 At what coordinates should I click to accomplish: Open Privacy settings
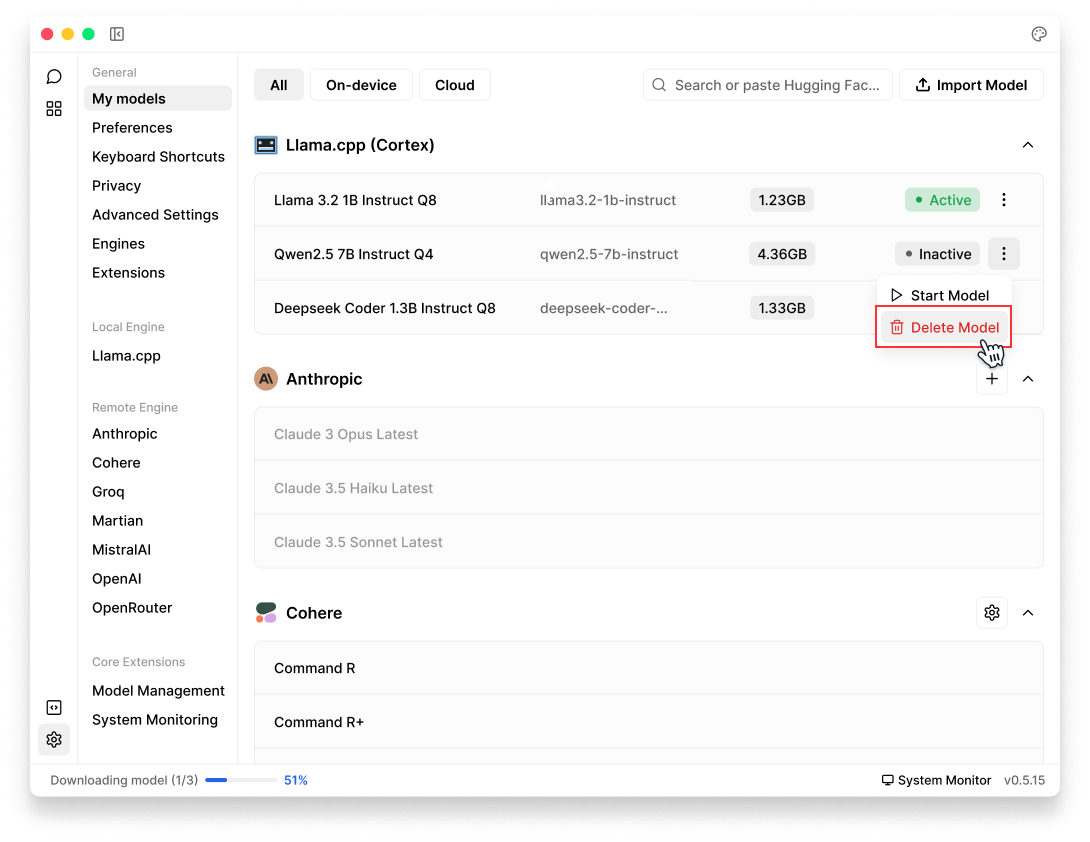[x=116, y=186]
